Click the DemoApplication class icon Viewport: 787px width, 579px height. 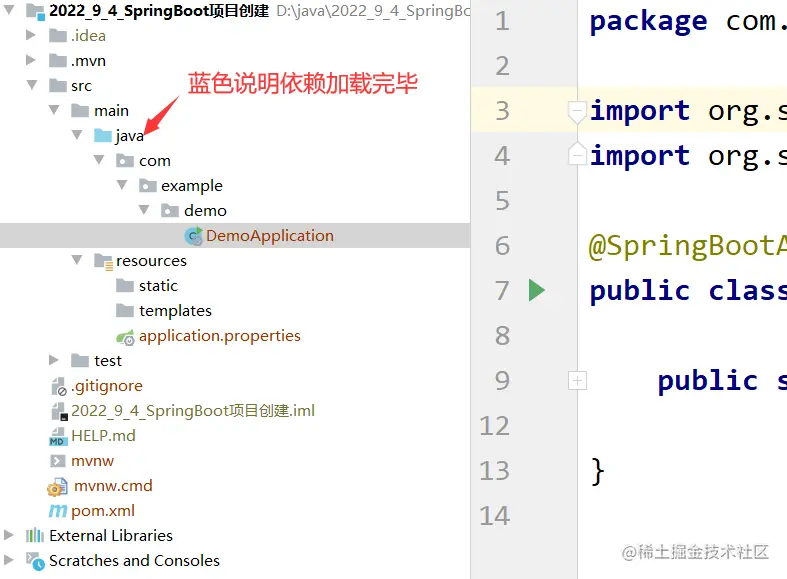194,236
